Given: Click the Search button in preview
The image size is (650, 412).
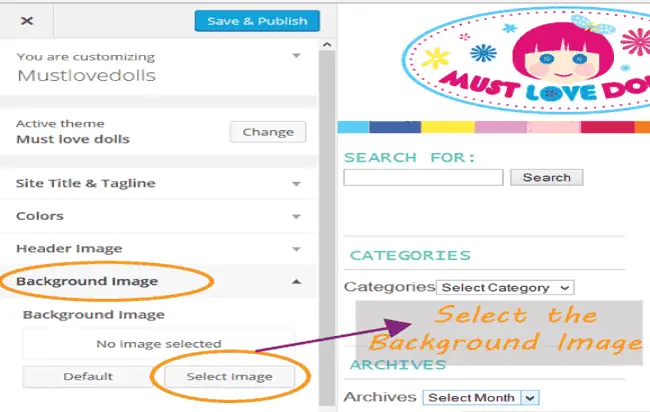Looking at the screenshot, I should pos(546,177).
